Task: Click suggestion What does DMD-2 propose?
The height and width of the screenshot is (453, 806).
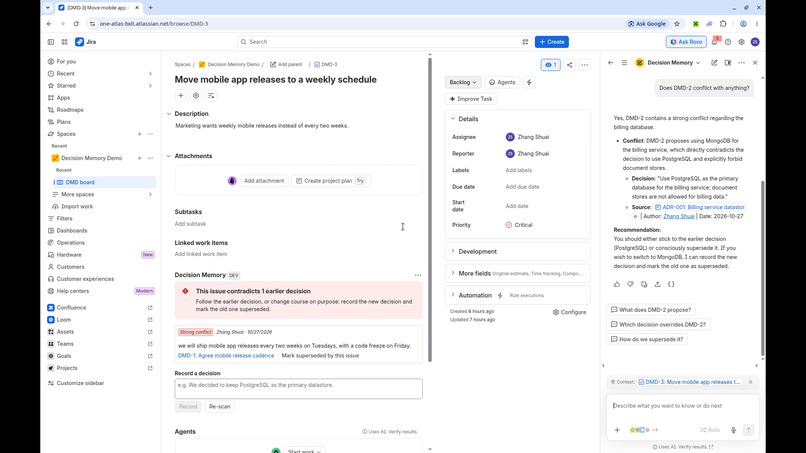Action: click(650, 310)
